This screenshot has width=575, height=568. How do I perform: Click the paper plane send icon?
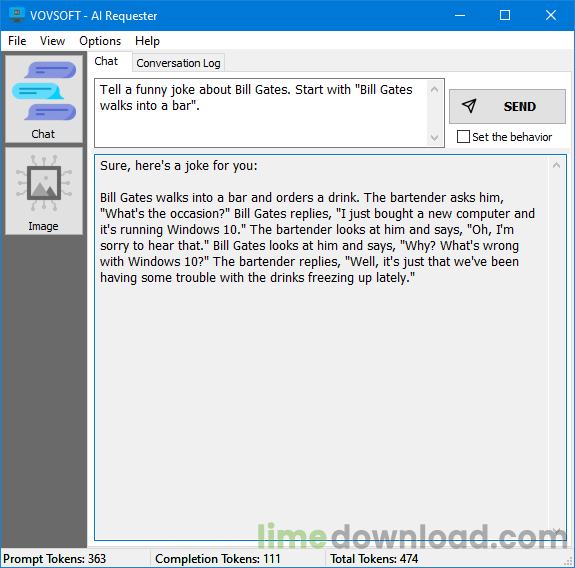coord(469,106)
